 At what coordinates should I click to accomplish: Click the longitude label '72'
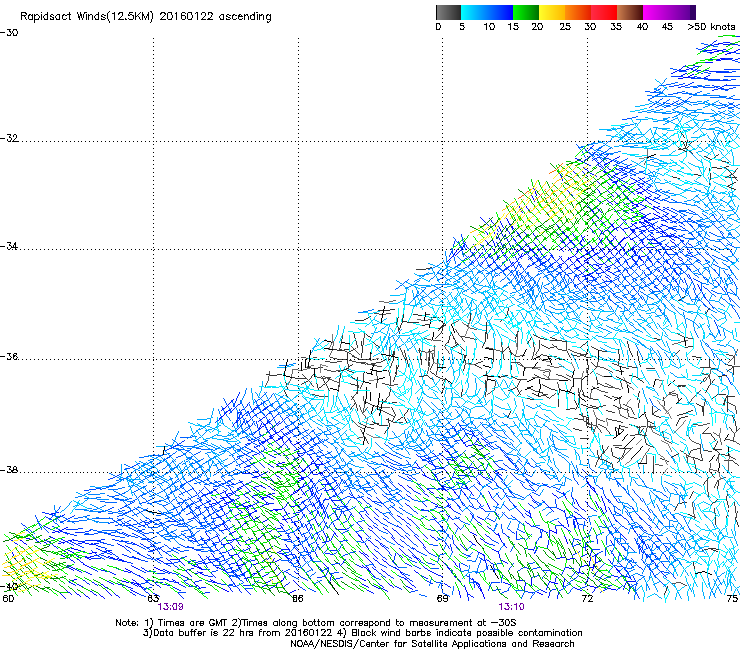587,599
